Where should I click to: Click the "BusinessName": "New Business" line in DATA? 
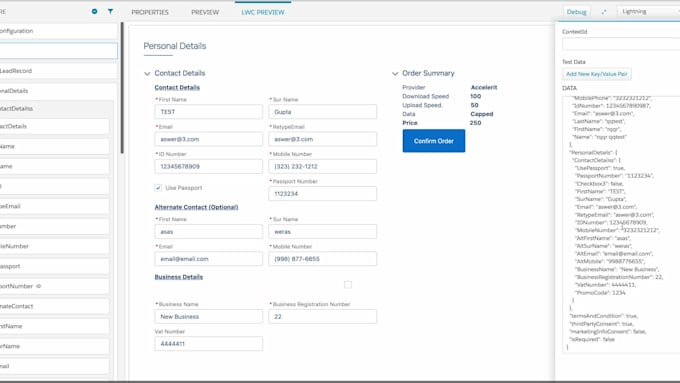click(x=618, y=269)
